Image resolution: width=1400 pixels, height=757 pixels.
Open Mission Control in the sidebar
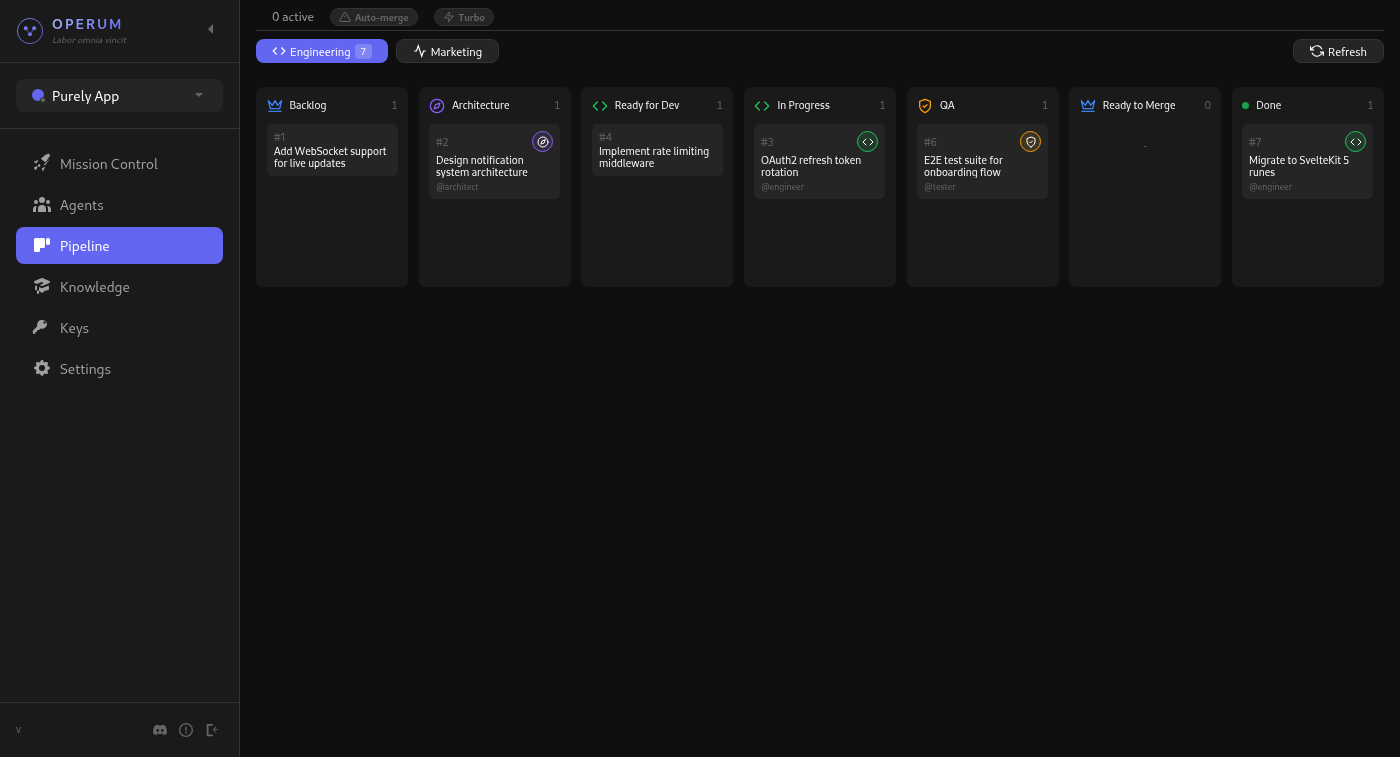[108, 164]
